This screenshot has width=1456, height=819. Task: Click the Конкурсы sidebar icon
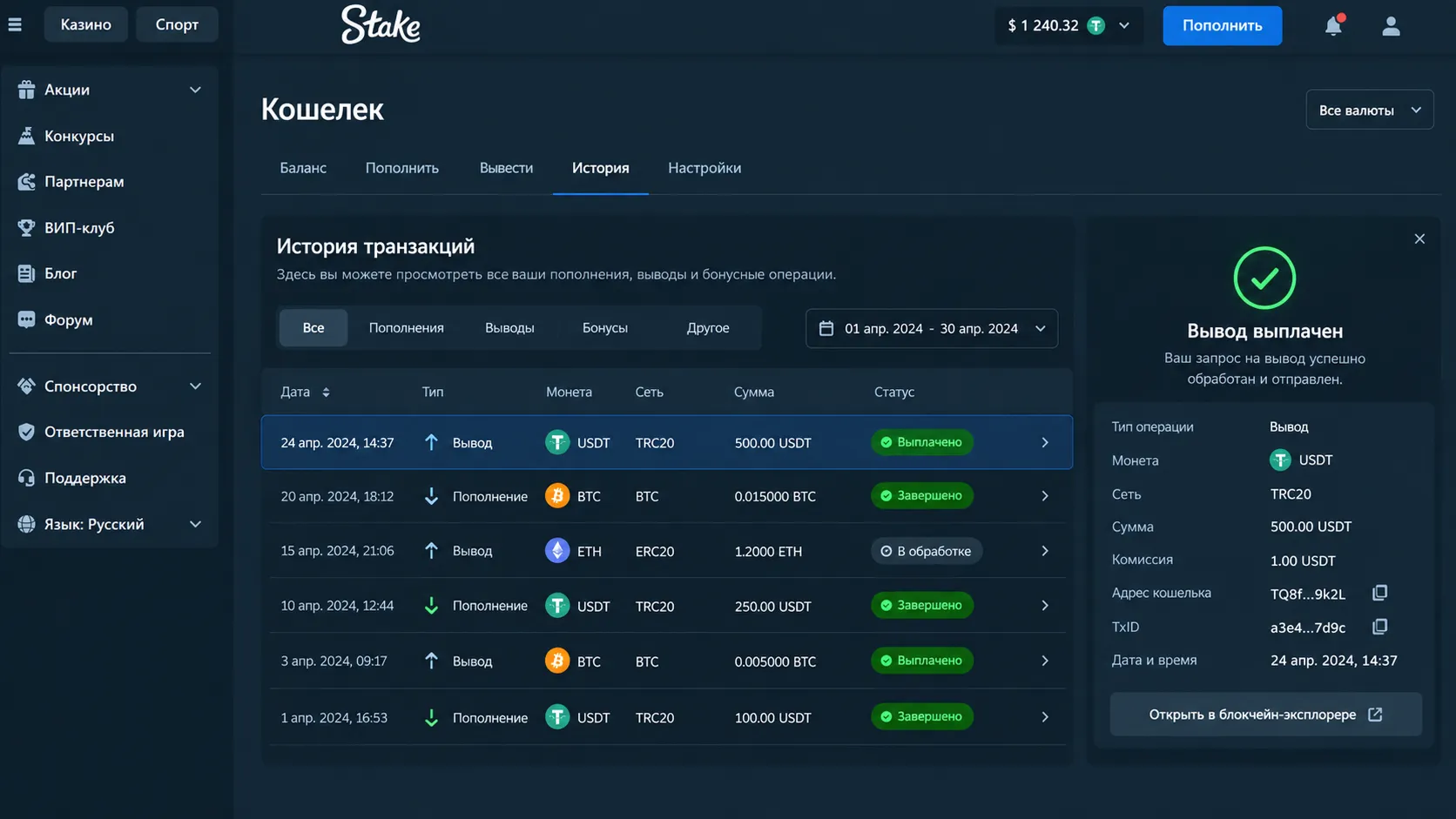[x=26, y=136]
